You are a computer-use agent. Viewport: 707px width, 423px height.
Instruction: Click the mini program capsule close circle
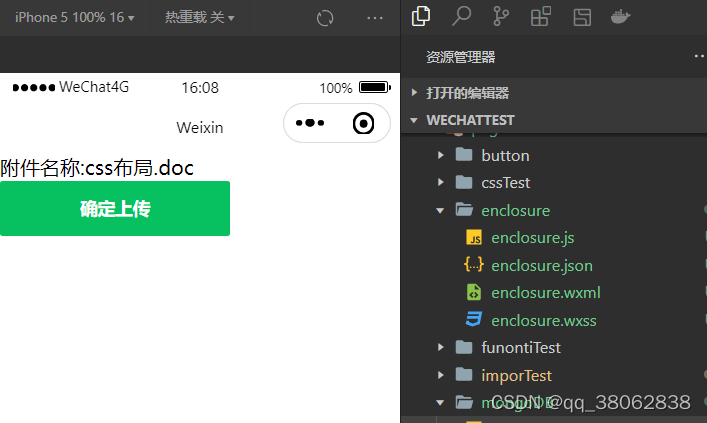click(x=363, y=123)
